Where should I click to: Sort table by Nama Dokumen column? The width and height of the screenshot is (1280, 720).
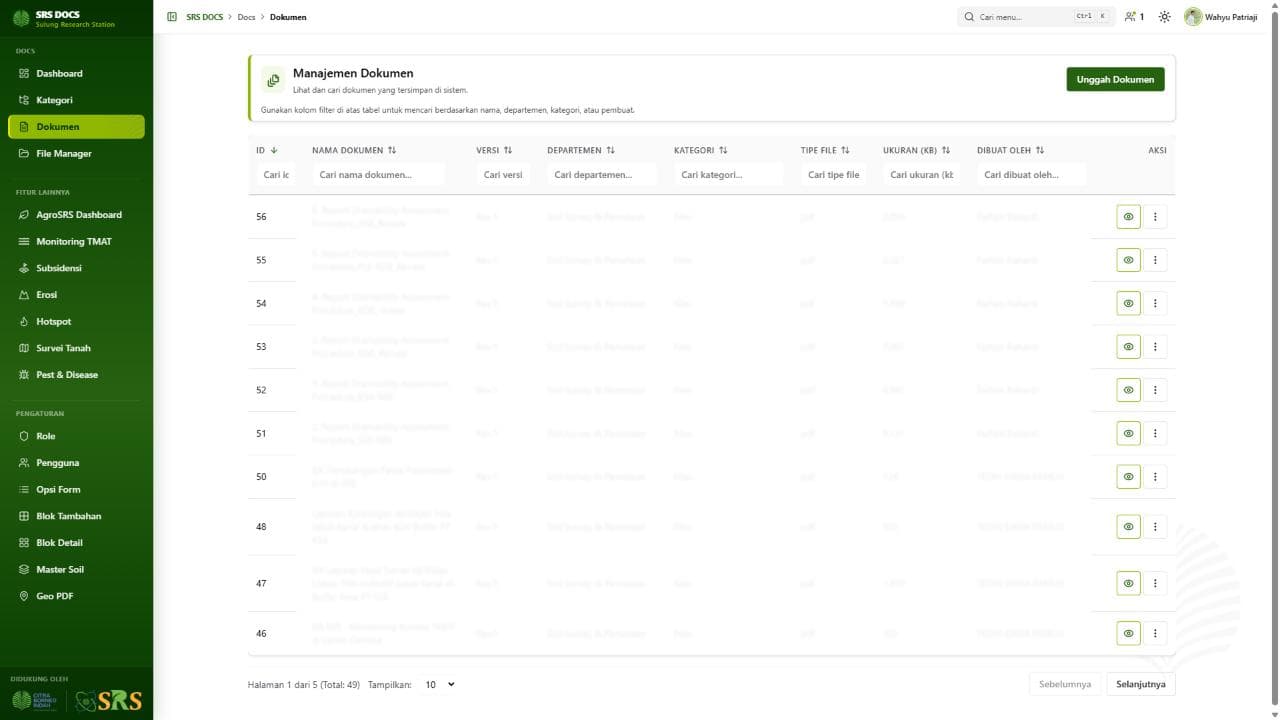[x=354, y=150]
